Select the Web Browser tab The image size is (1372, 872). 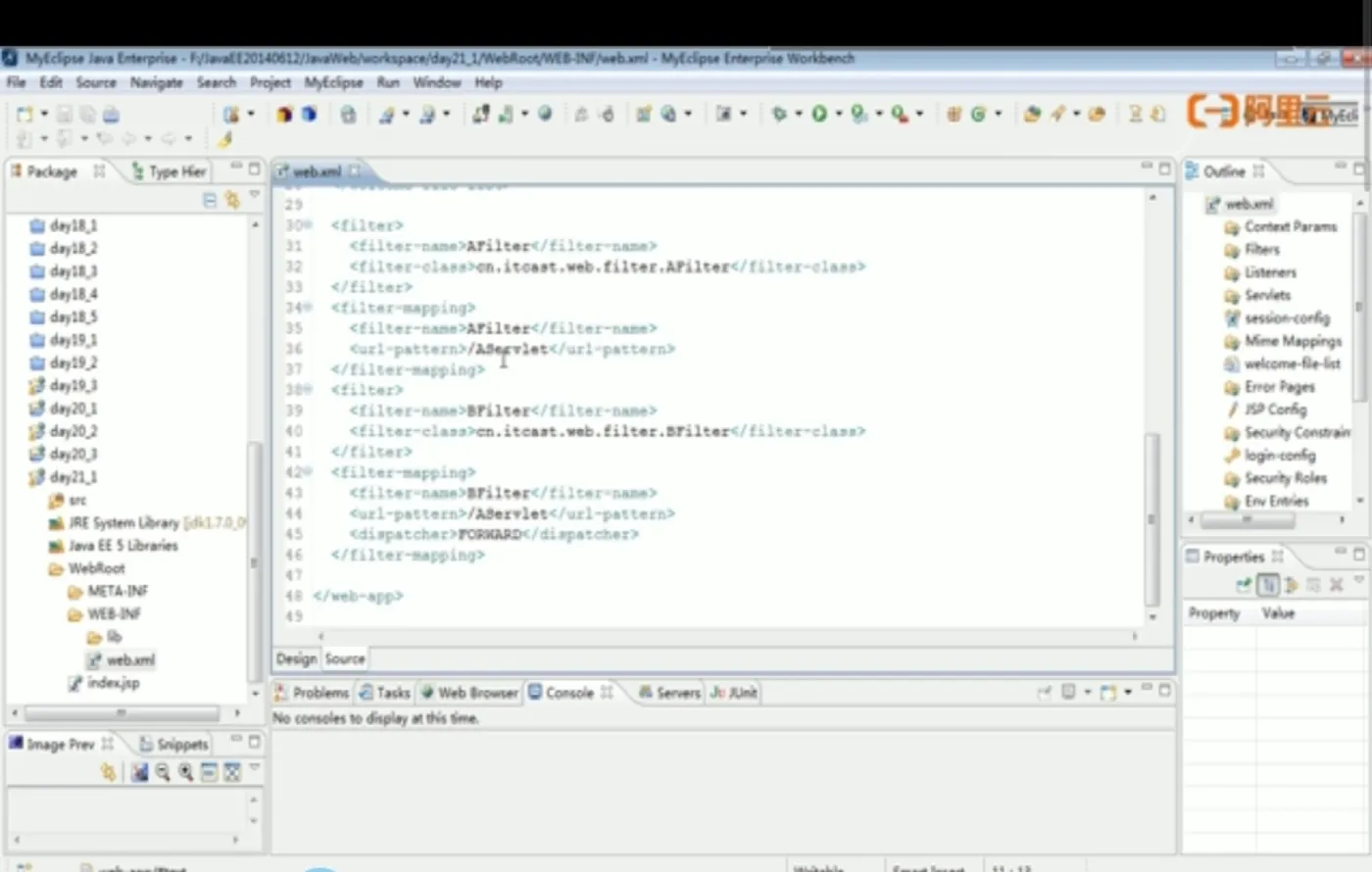pyautogui.click(x=469, y=693)
